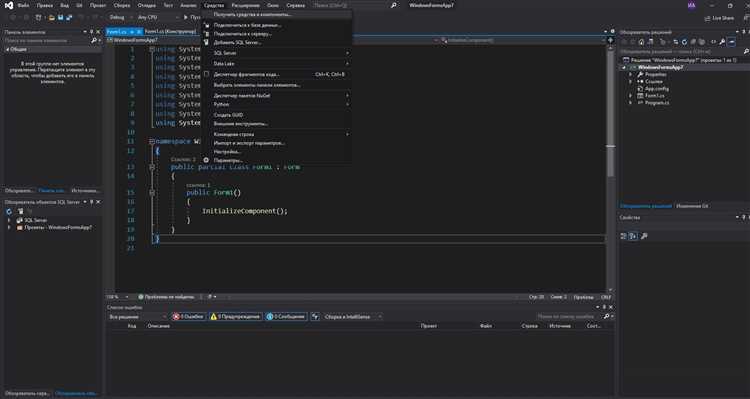This screenshot has height=399, width=750.
Task: Select Python submenu in Средства menu
Action: (x=277, y=104)
